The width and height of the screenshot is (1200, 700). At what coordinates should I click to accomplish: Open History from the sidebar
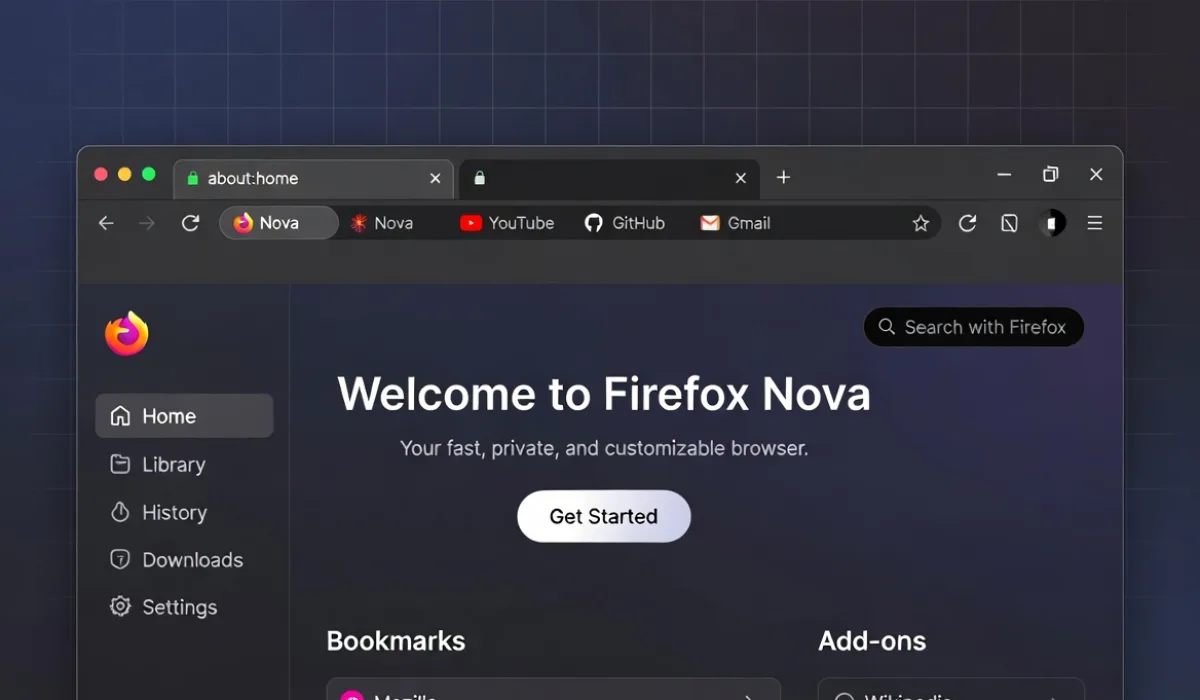pyautogui.click(x=172, y=512)
